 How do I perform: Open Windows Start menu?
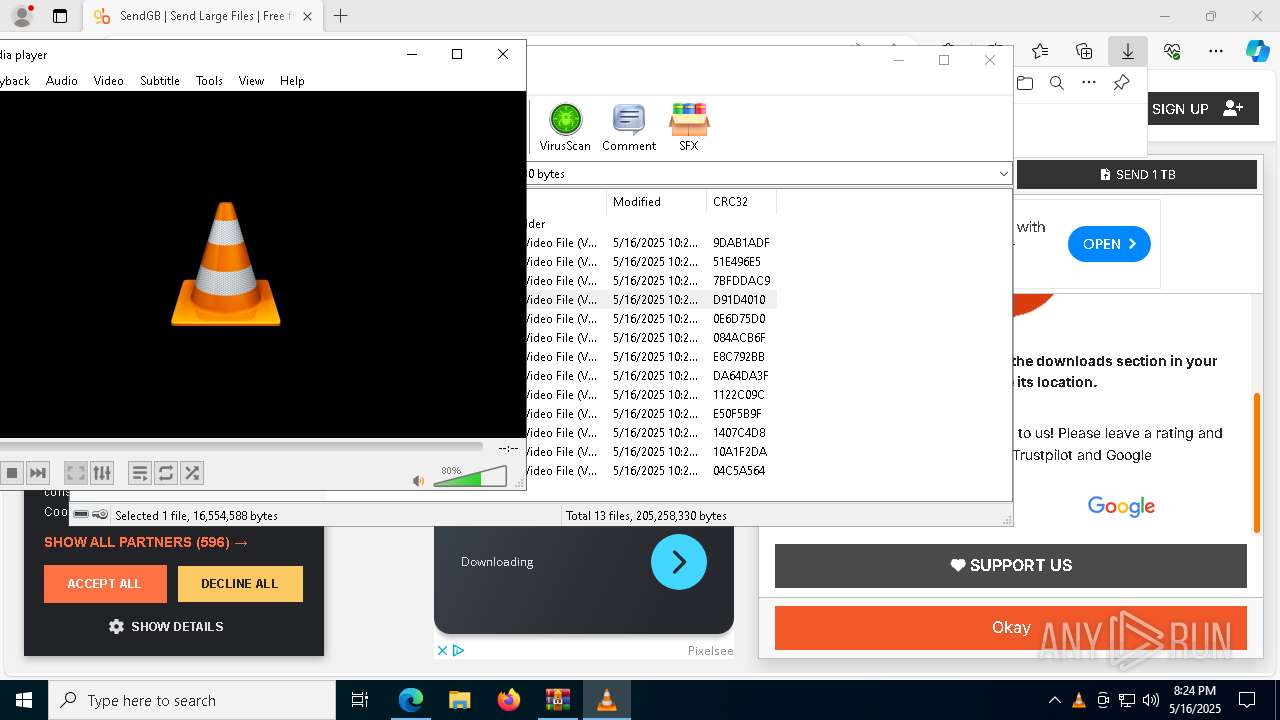click(x=24, y=700)
